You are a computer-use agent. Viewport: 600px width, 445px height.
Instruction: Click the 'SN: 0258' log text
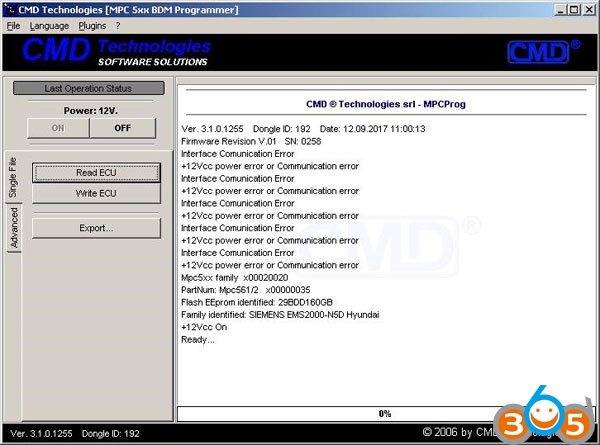coord(303,142)
